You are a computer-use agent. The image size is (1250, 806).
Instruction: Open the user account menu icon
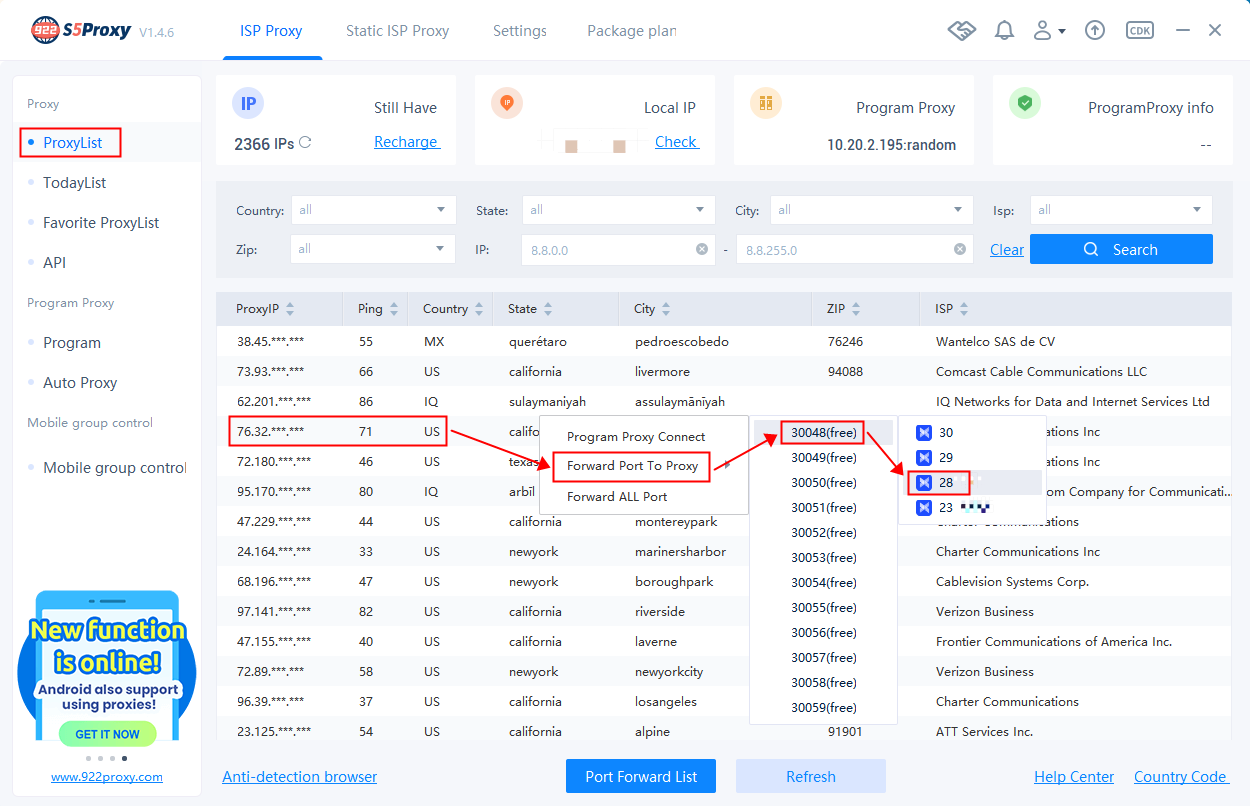[1048, 31]
